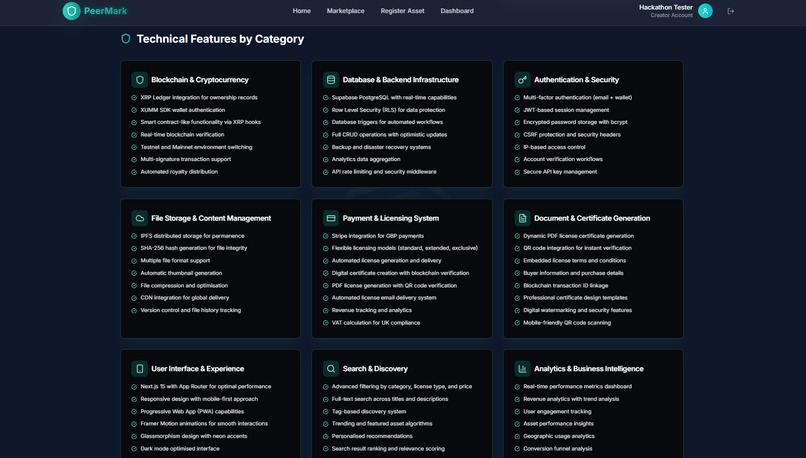Viewport: 806px width, 458px height.
Task: Click 'Smart contract-like functionality via XRP hooks' text
Action: [200, 122]
